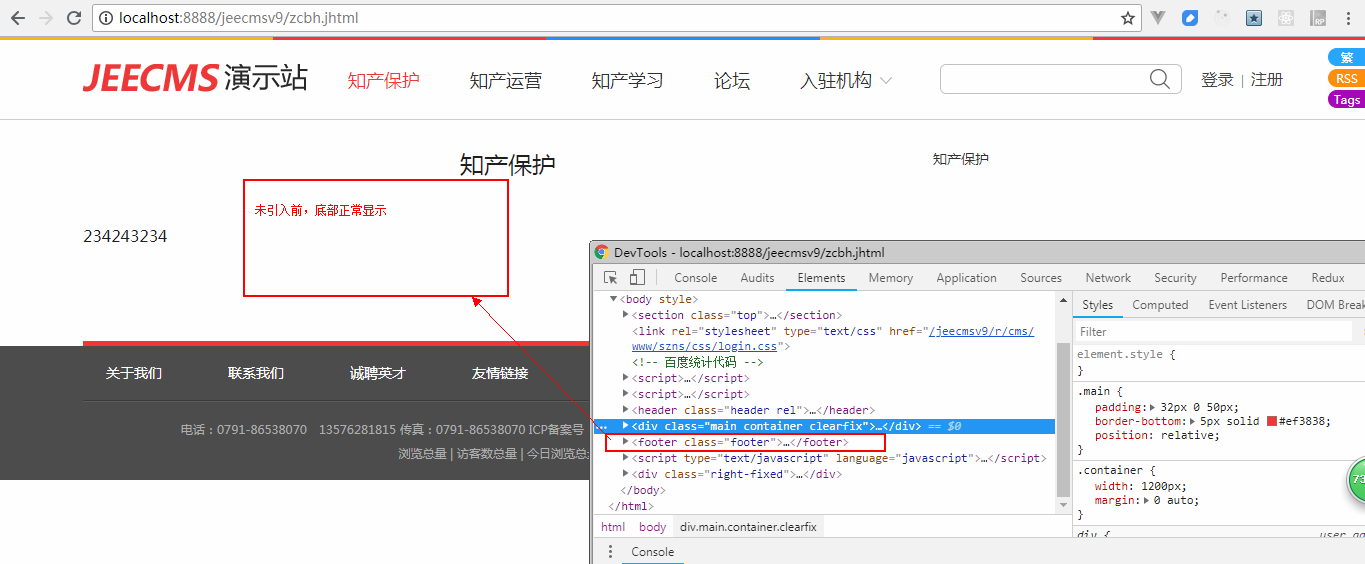Viewport: 1365px width, 564px height.
Task: Click the Console drawer tab at bottom
Action: [x=652, y=552]
